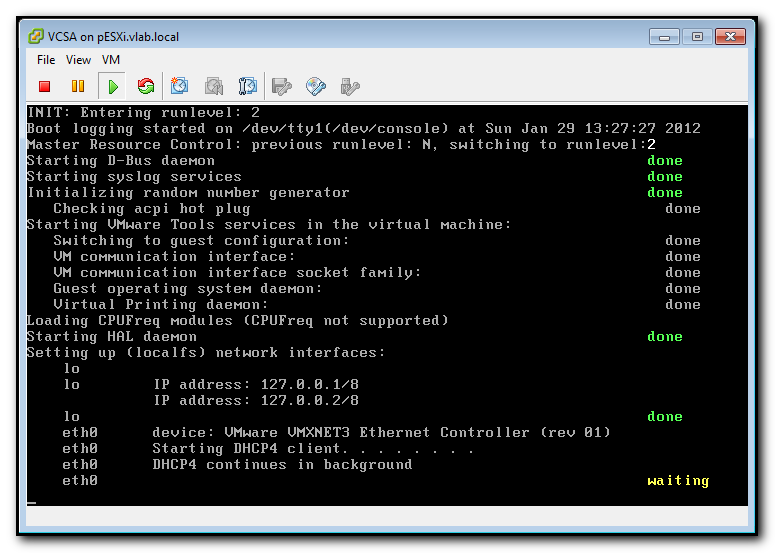Click the USB device connect icon

pyautogui.click(x=350, y=87)
